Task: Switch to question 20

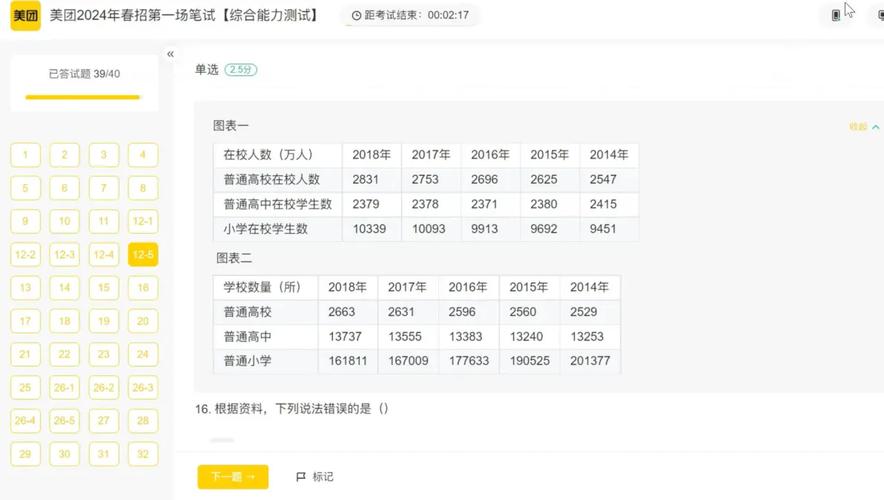Action: (143, 321)
